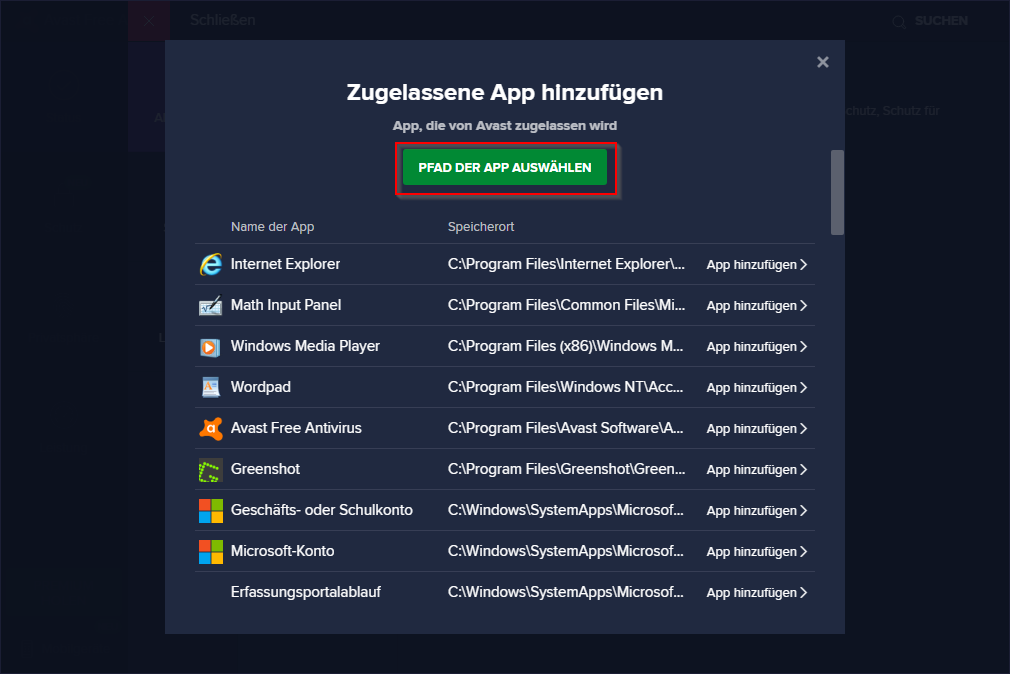The image size is (1010, 674).
Task: Click the Windows NT path for Wordpad
Action: click(566, 387)
